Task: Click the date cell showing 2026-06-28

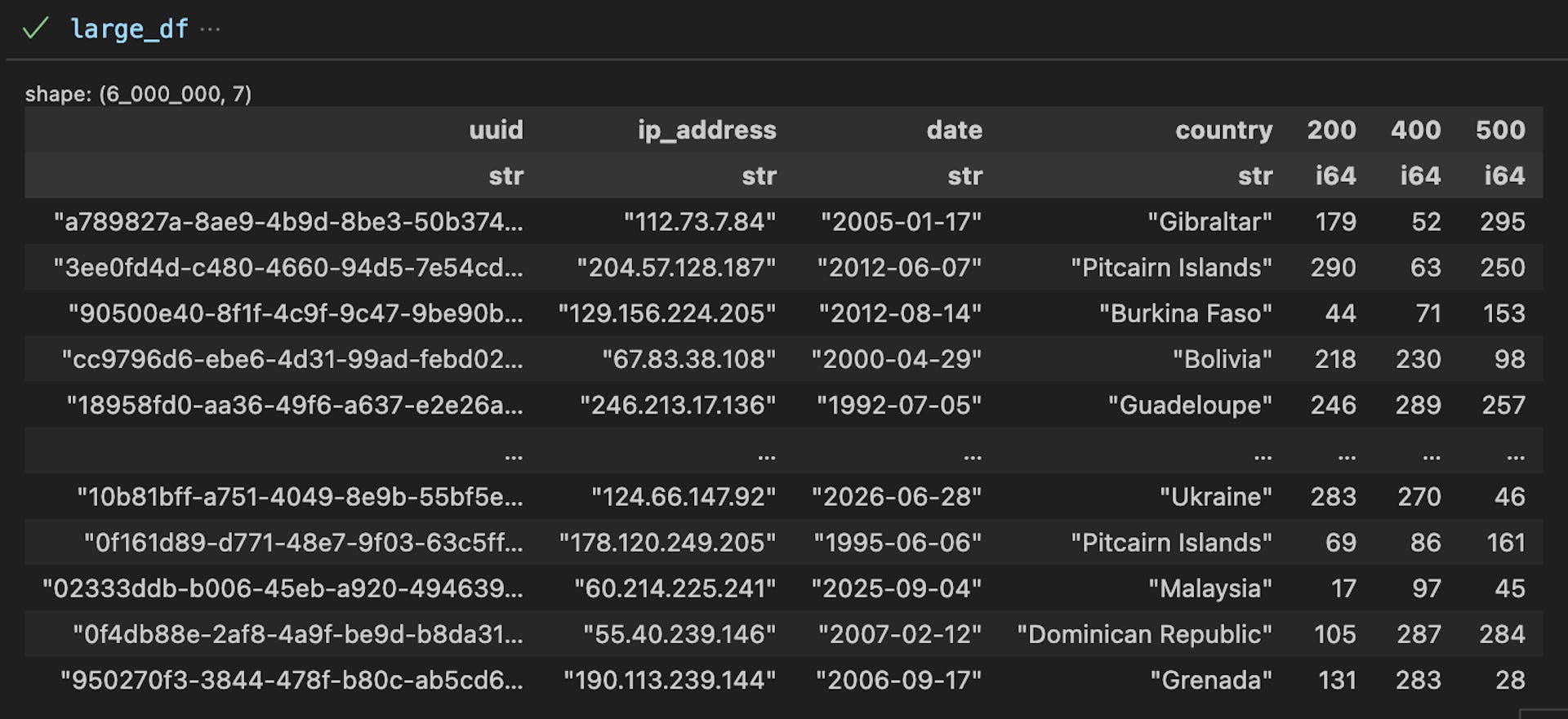Action: [899, 496]
